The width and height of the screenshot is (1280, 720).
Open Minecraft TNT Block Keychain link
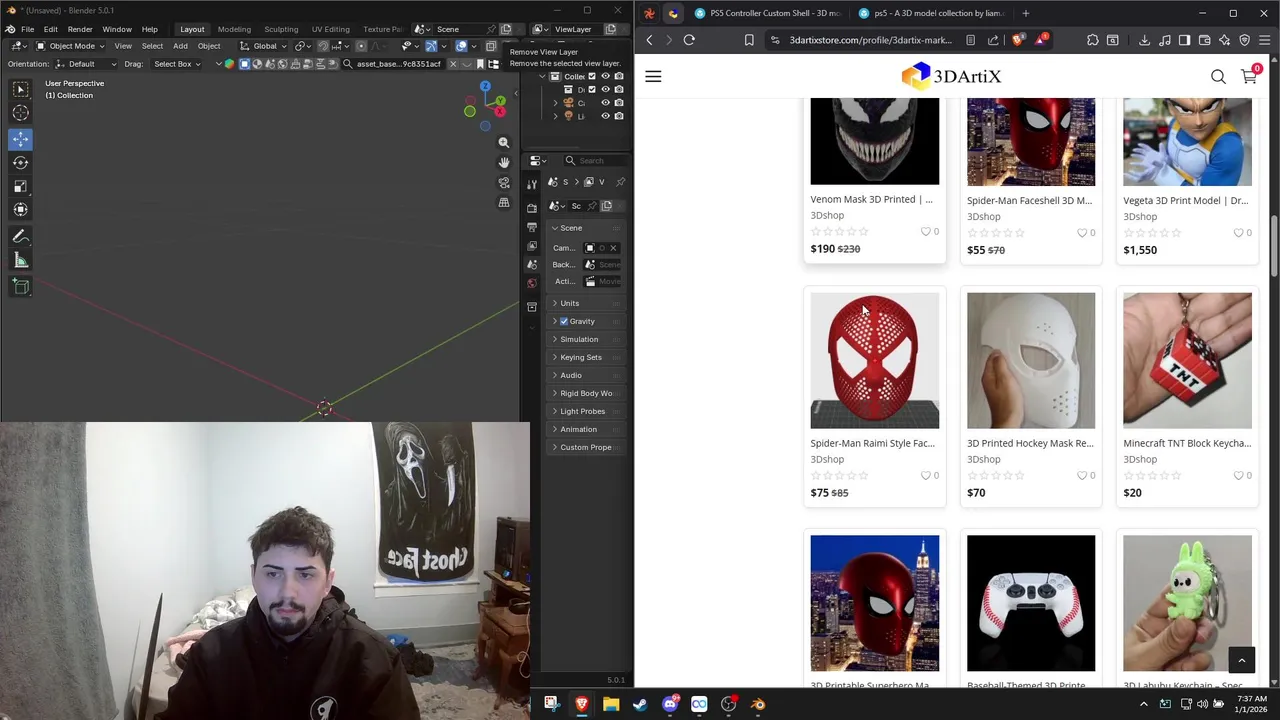1187,443
